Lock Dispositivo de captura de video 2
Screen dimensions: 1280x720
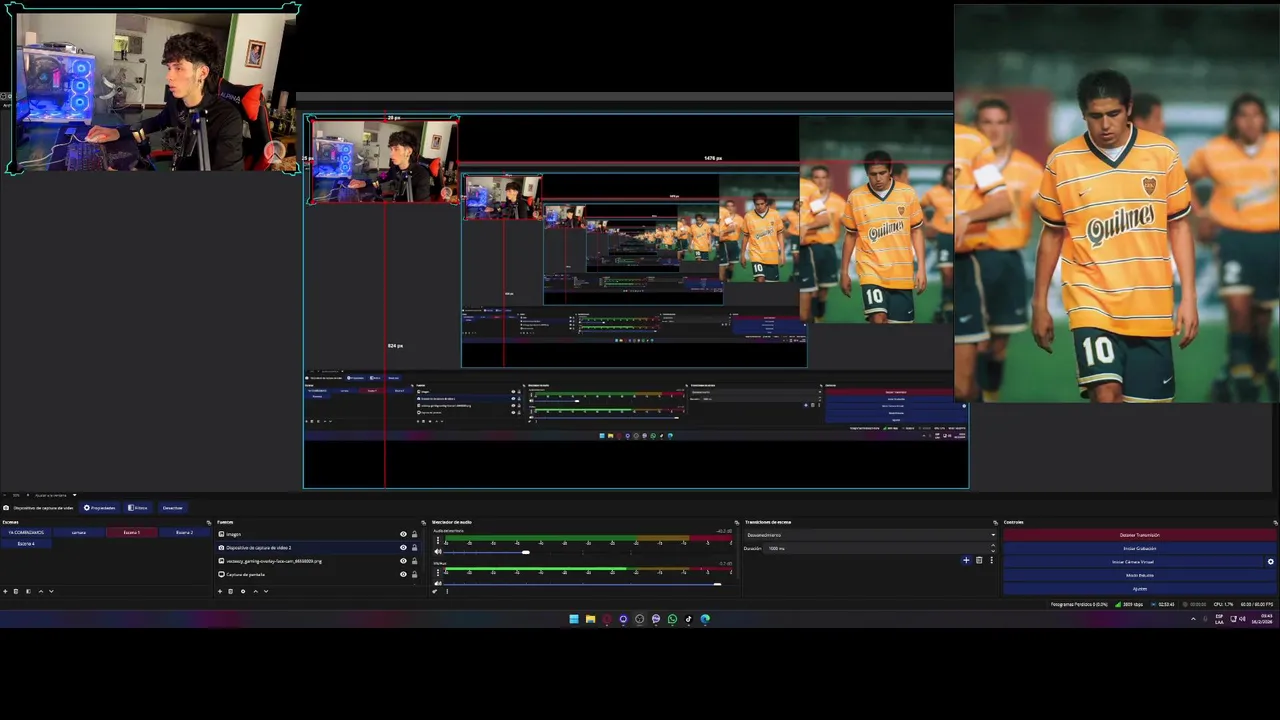pos(414,547)
